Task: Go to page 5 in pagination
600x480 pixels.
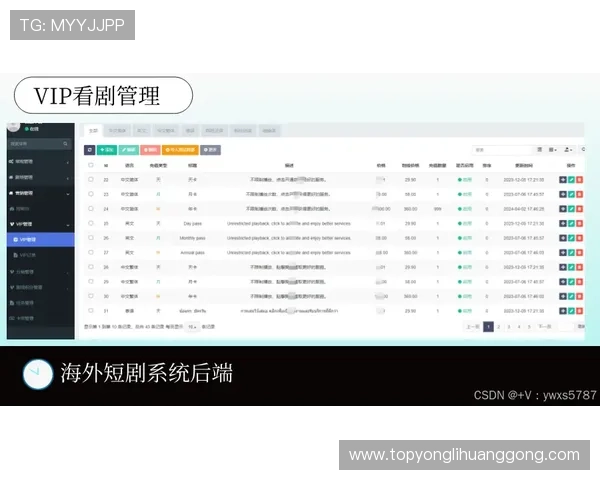Action: 529,327
